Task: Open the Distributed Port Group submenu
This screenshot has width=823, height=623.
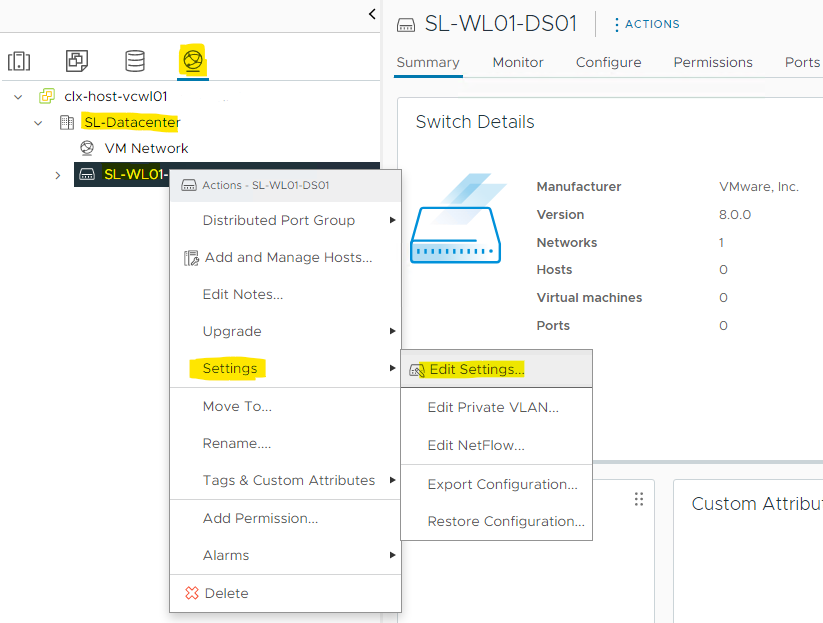Action: coord(278,220)
